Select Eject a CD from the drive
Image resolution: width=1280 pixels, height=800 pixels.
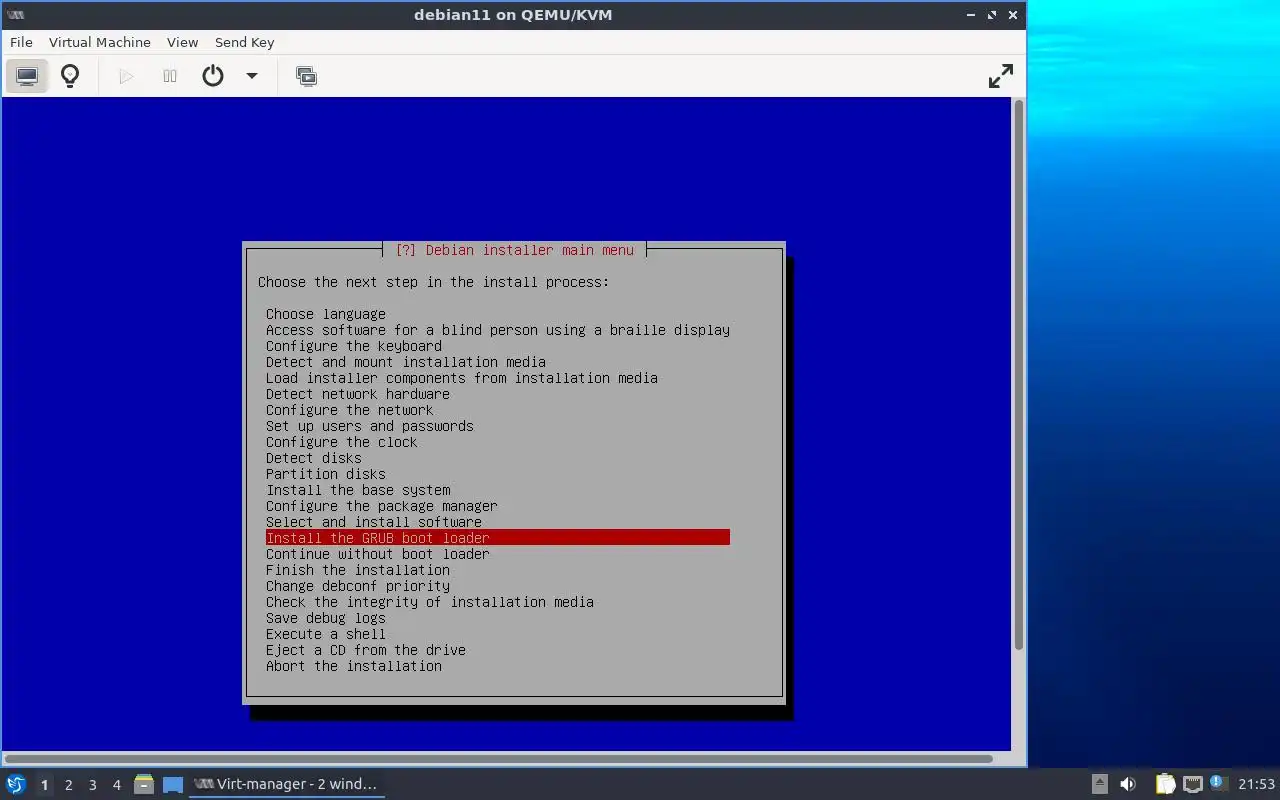coord(366,650)
